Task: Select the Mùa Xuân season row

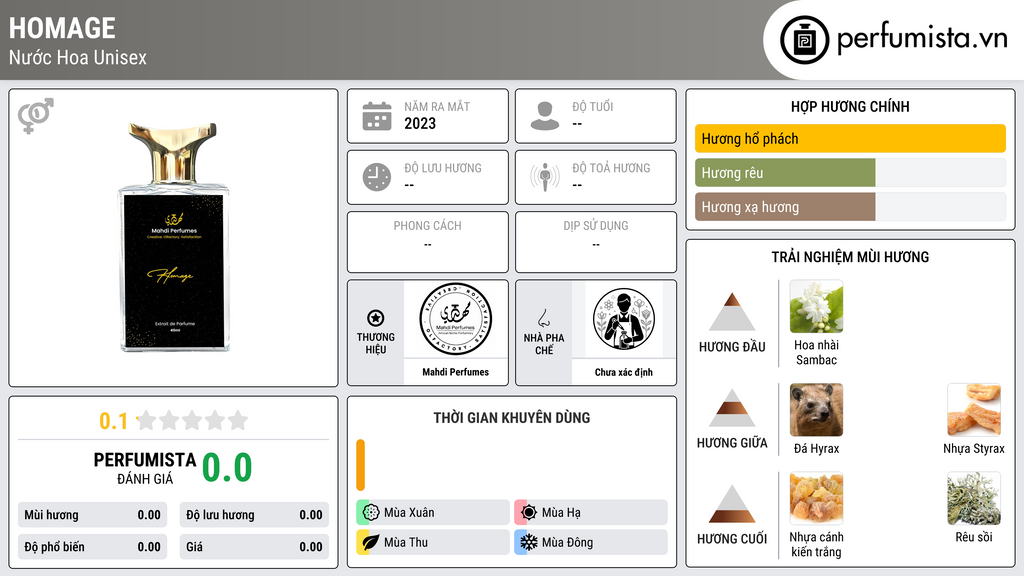Action: coord(433,513)
